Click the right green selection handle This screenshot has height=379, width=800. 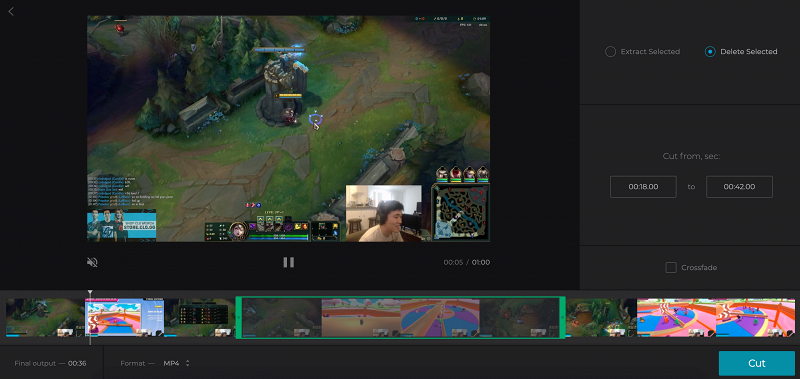tap(562, 317)
